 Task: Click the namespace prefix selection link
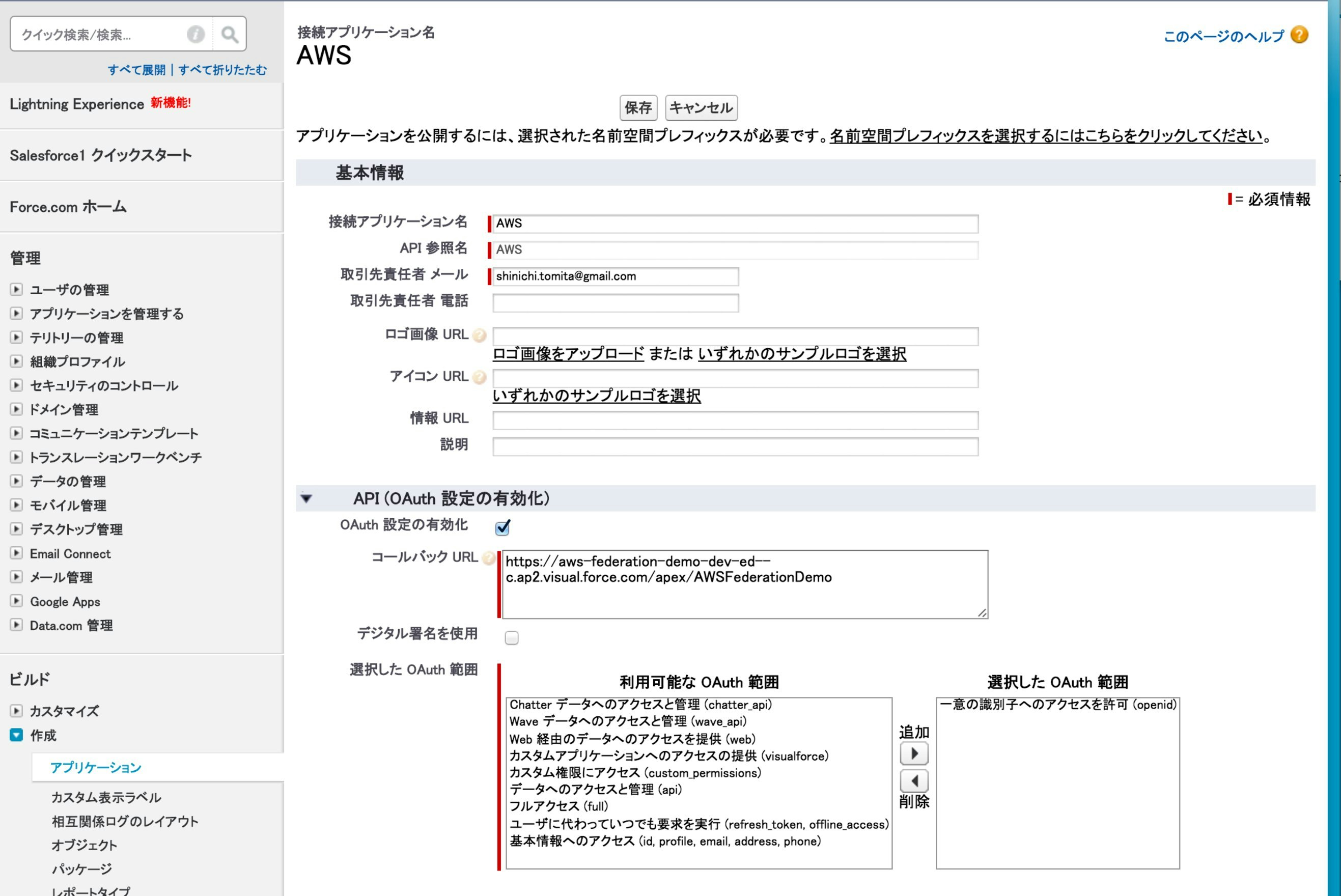click(x=1046, y=136)
